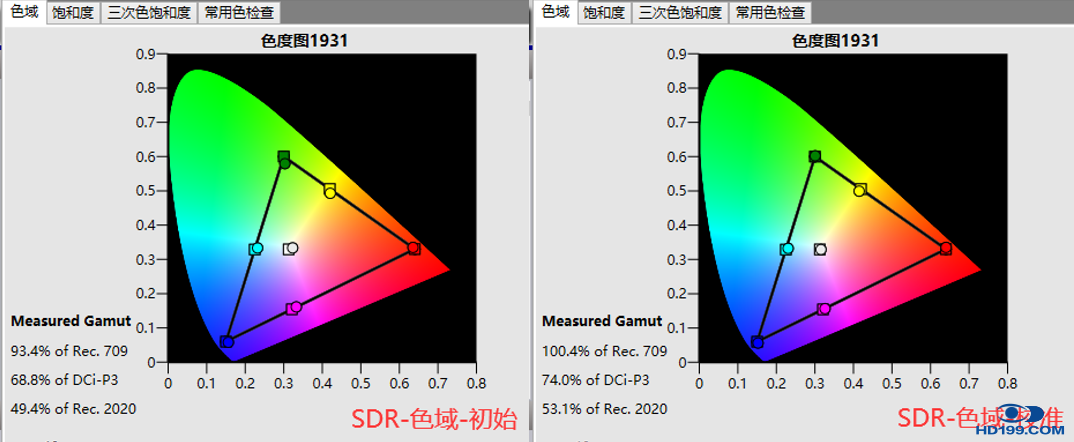Pick the cyan marker on the left chart

point(256,248)
